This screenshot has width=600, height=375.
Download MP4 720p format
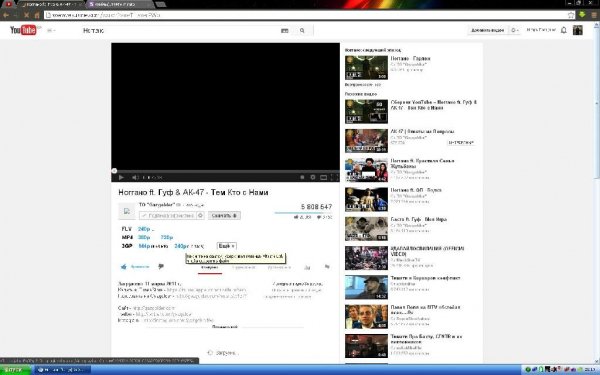pos(167,237)
